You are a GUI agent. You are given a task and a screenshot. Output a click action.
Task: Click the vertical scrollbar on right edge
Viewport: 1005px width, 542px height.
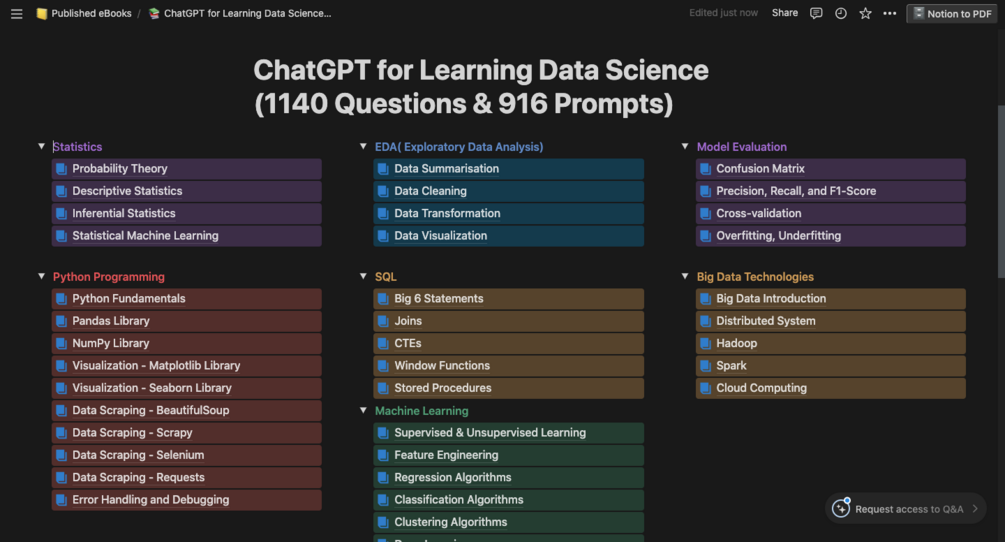(1001, 192)
